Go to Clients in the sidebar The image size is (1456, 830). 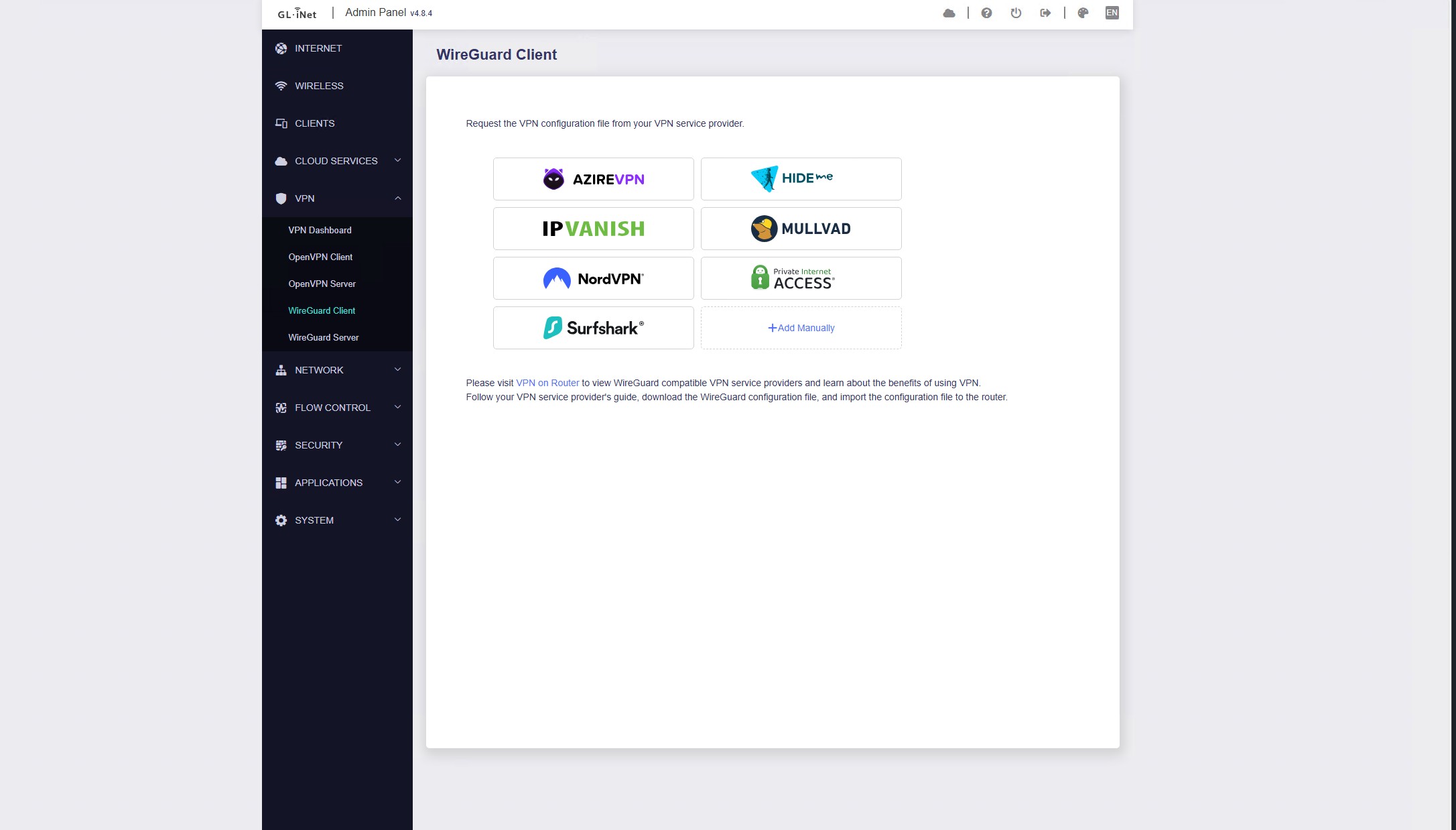point(314,123)
